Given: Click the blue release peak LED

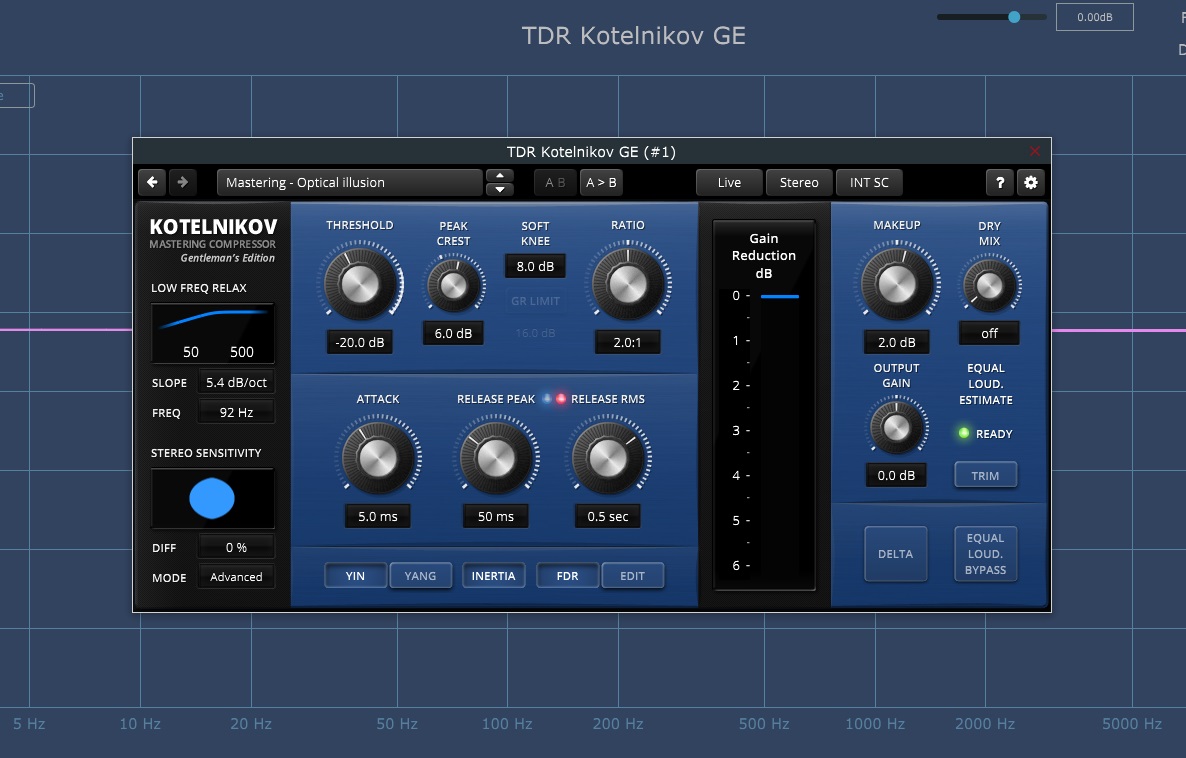Looking at the screenshot, I should [547, 399].
